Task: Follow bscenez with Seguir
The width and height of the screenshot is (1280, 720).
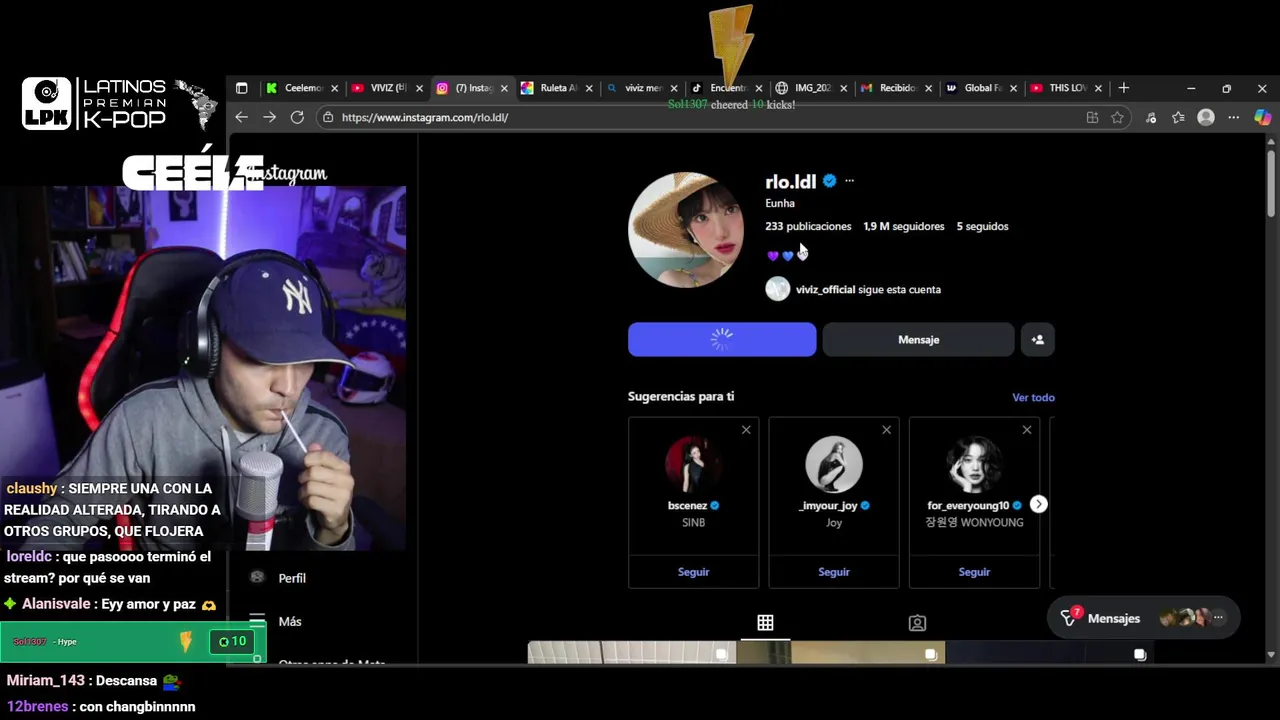Action: point(693,572)
